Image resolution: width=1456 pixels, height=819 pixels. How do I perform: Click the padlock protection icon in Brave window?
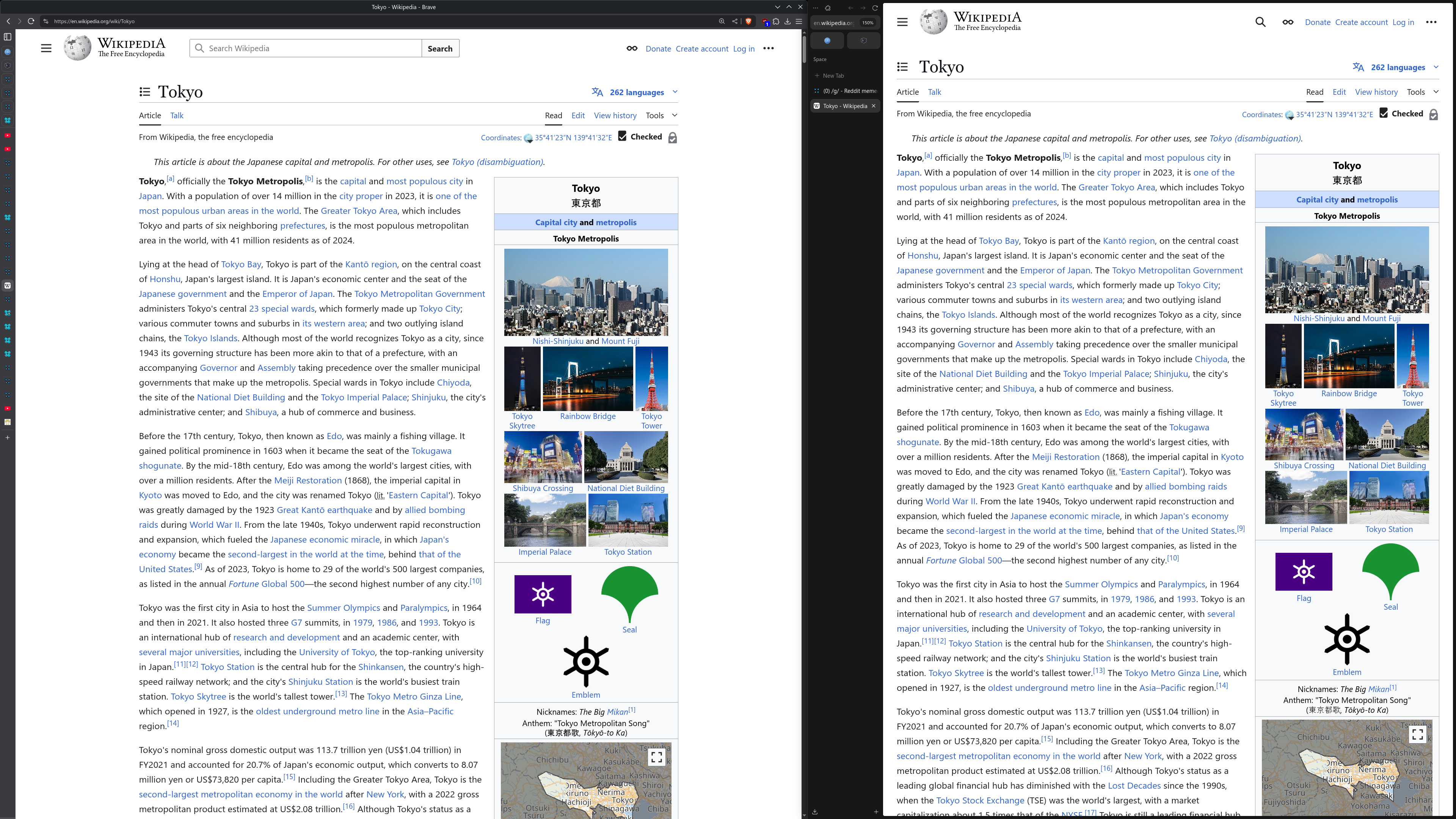pos(673,138)
